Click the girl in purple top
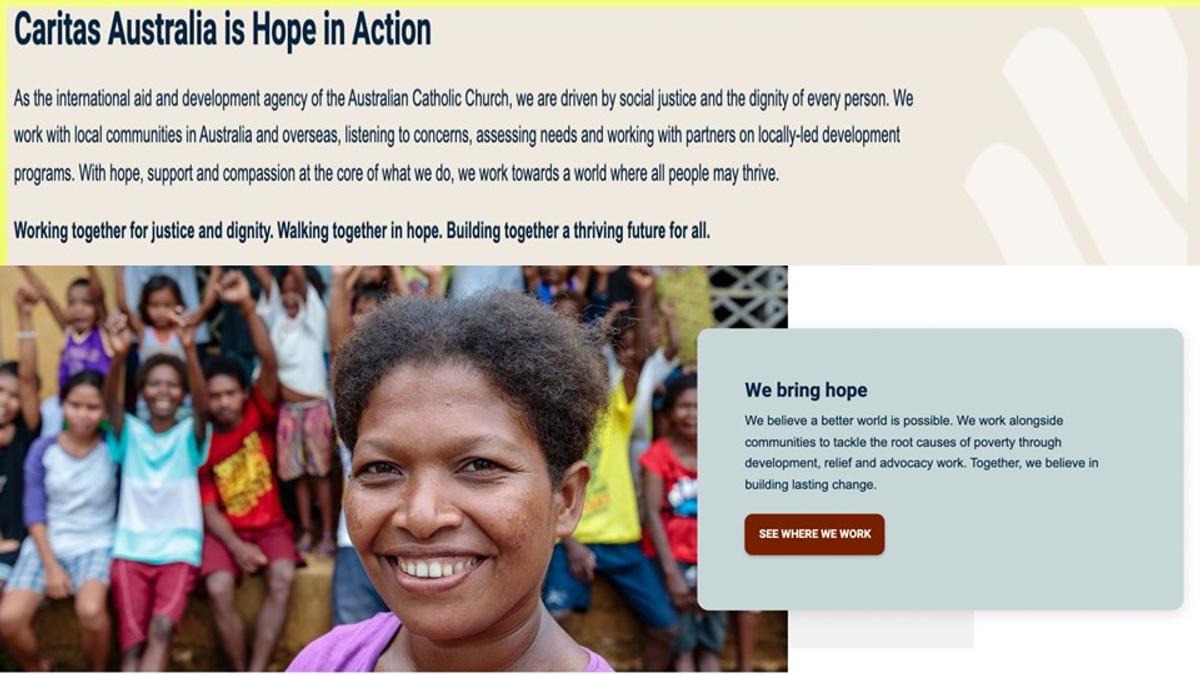Viewport: 1200px width, 675px height. point(82,330)
